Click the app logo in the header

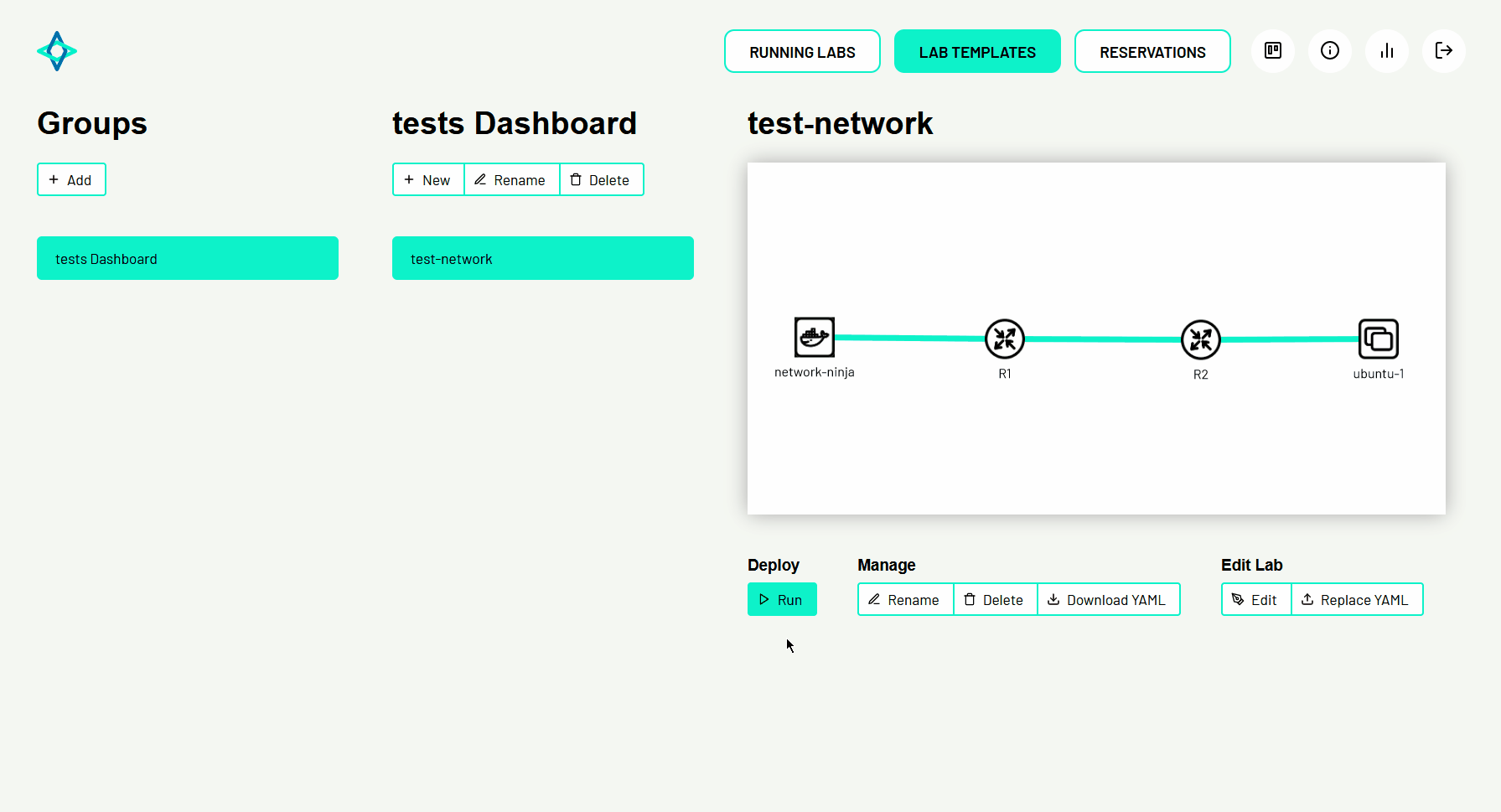tap(57, 51)
